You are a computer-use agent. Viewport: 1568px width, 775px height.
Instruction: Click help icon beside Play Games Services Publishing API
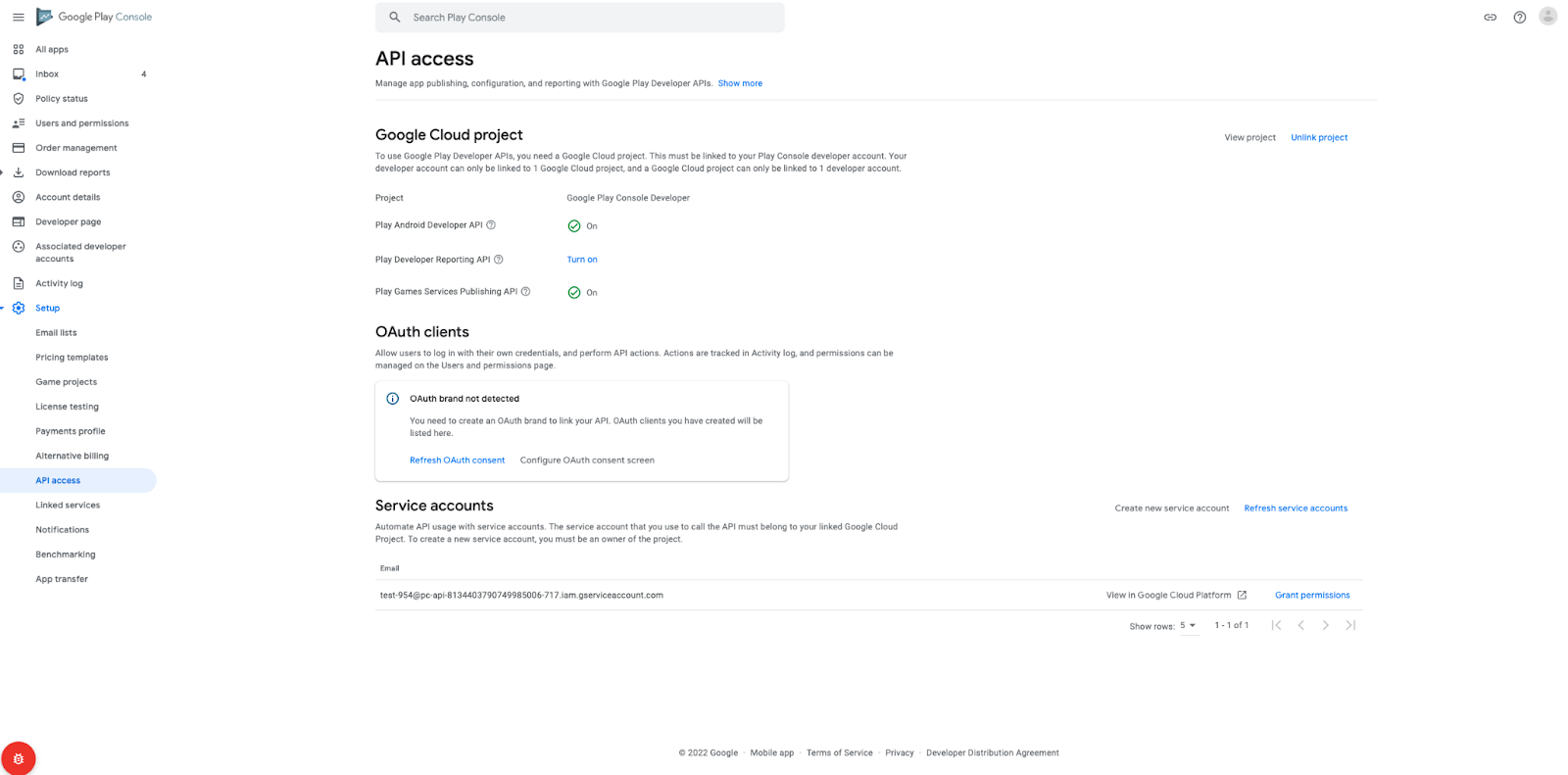[x=525, y=291]
